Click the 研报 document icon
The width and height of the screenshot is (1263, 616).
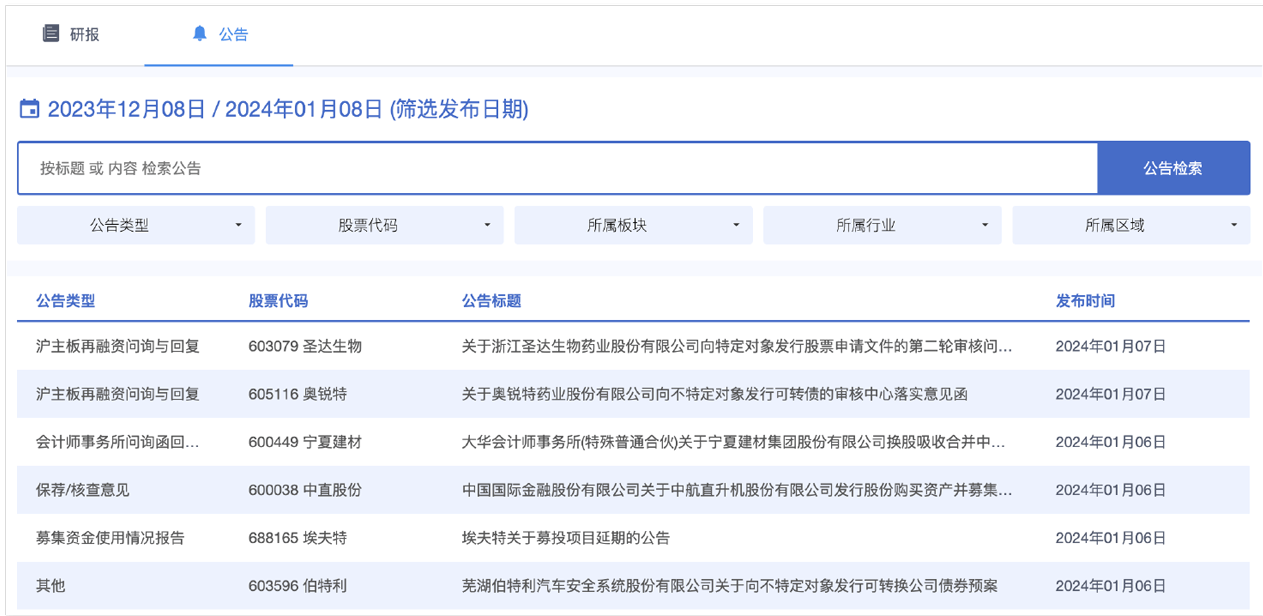click(x=51, y=34)
